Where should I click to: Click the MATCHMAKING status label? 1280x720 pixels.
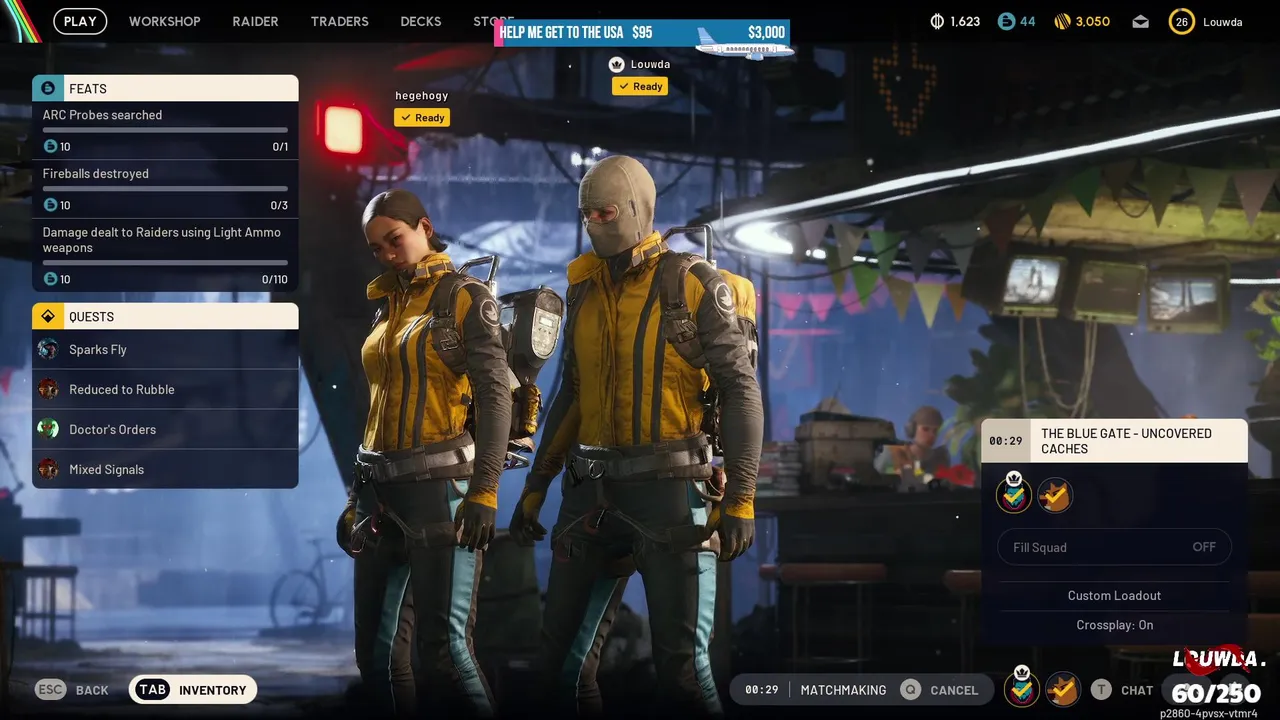click(843, 689)
